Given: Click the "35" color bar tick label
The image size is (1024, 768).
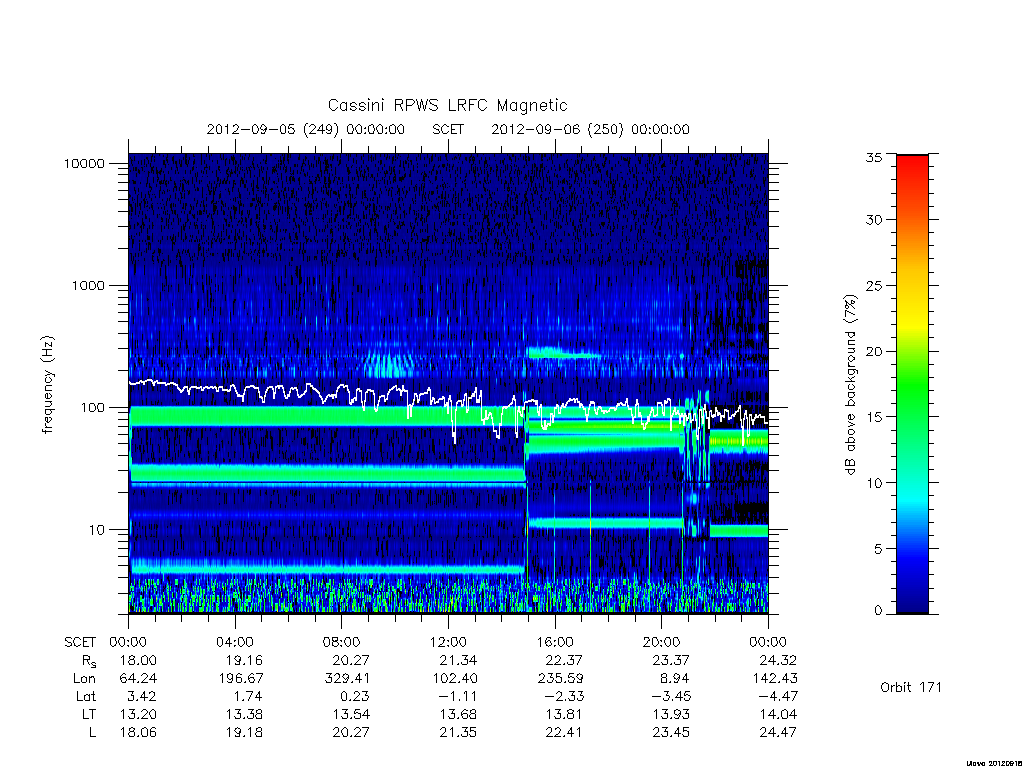Looking at the screenshot, I should [x=873, y=158].
